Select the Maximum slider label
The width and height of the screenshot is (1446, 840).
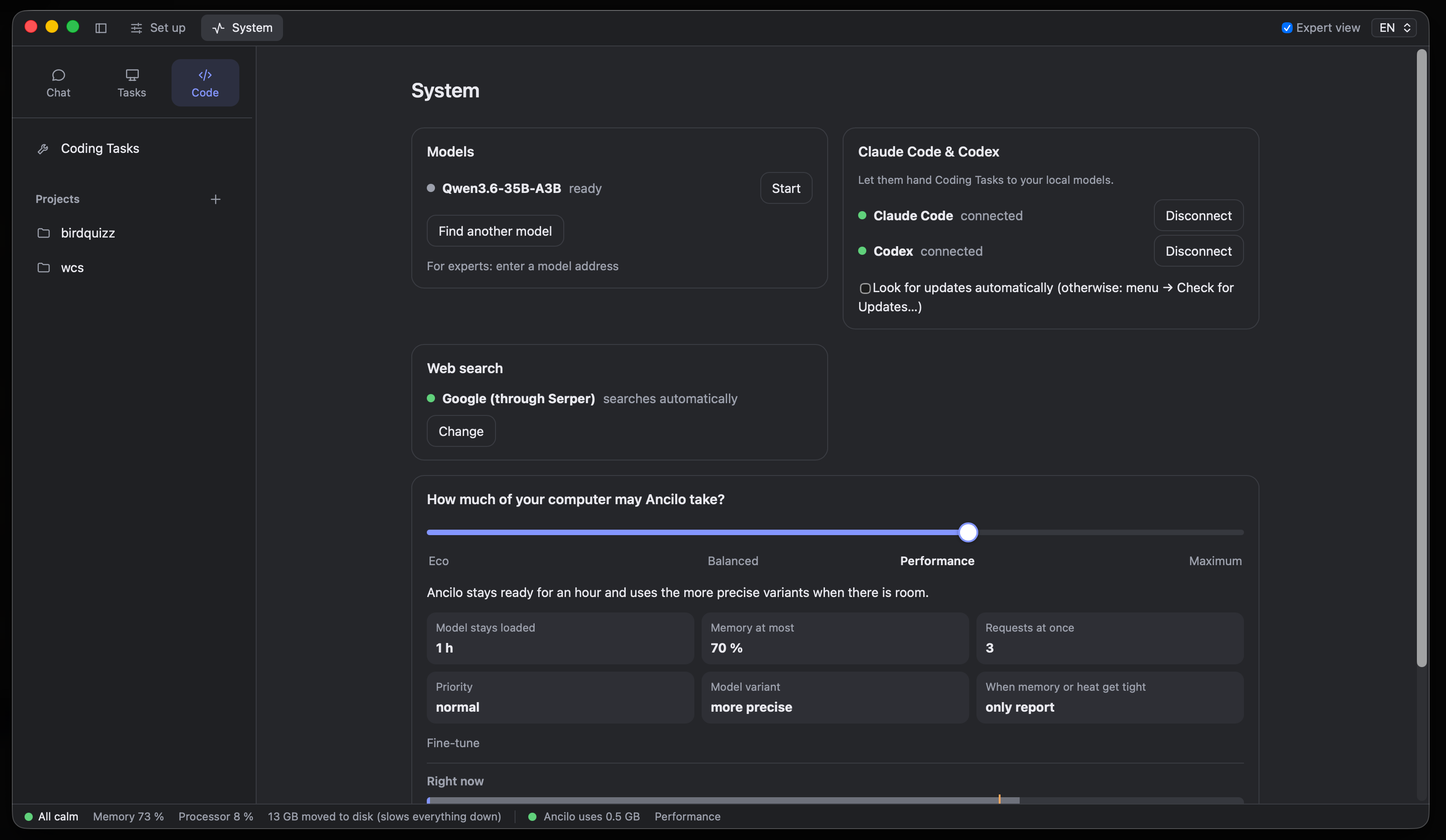(1215, 561)
